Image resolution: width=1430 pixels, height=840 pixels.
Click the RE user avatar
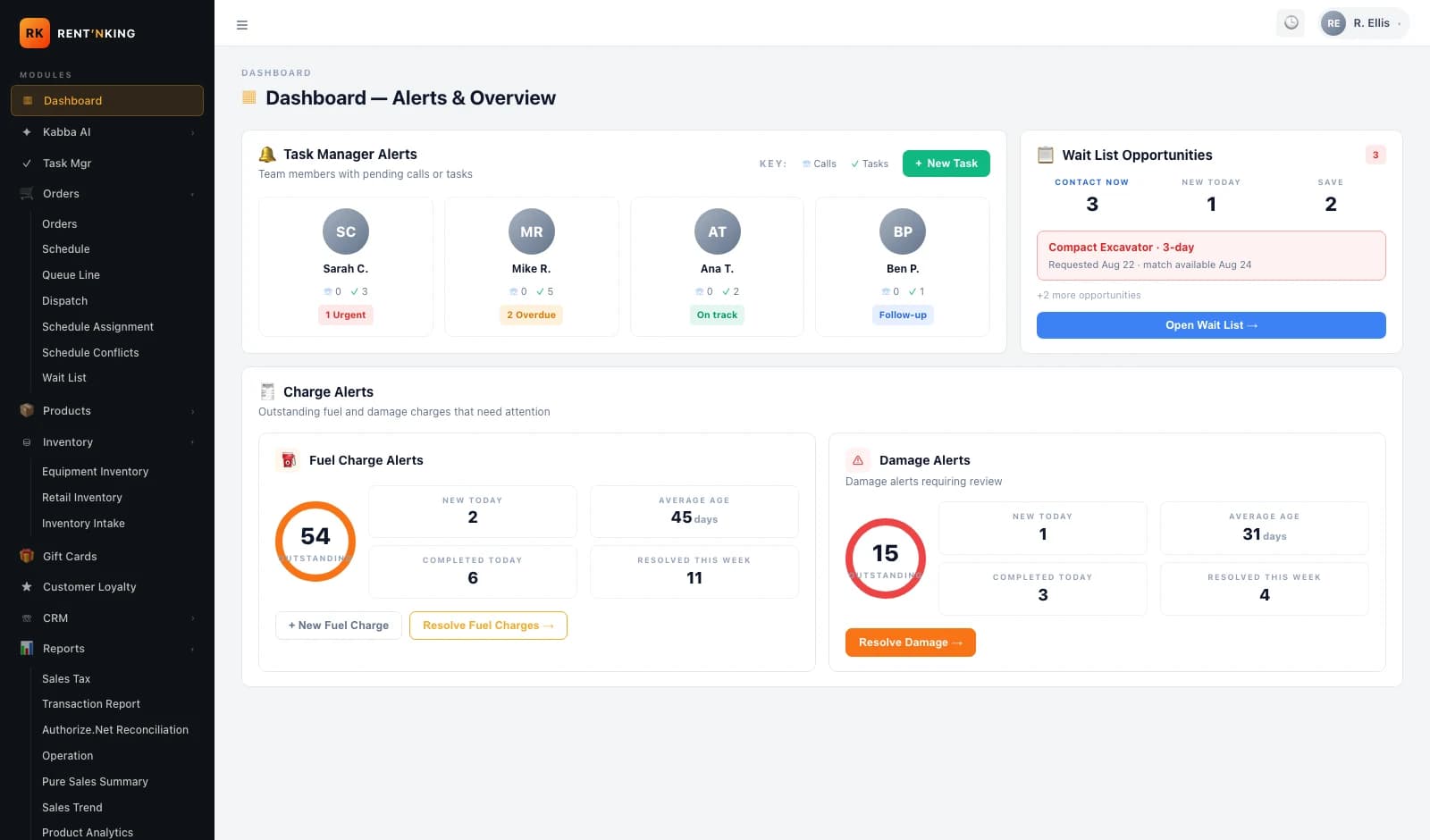tap(1333, 23)
